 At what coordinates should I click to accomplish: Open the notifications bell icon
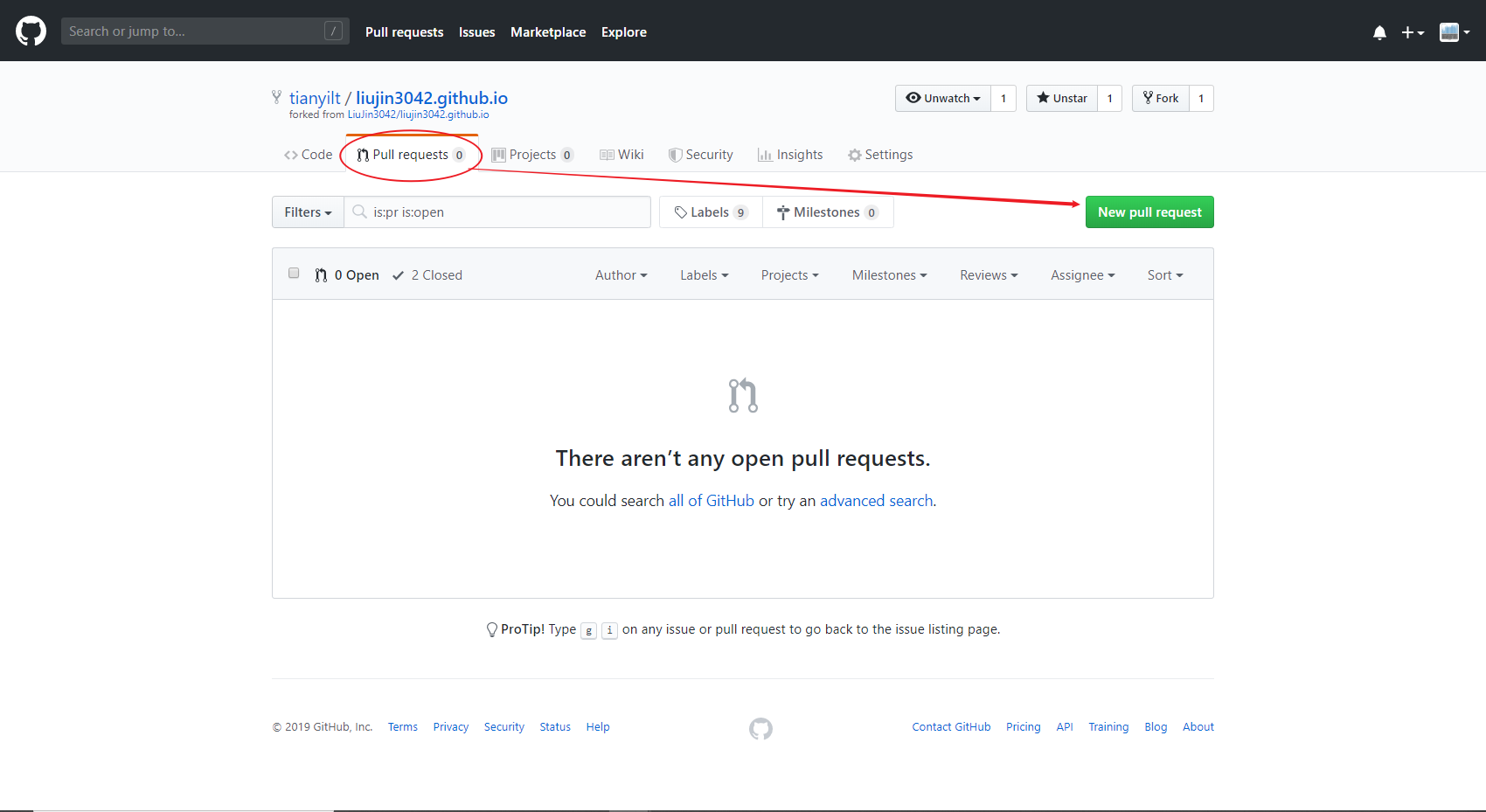click(1379, 32)
